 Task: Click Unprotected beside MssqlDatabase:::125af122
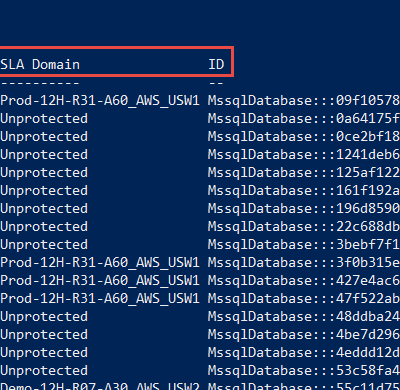[x=44, y=172]
